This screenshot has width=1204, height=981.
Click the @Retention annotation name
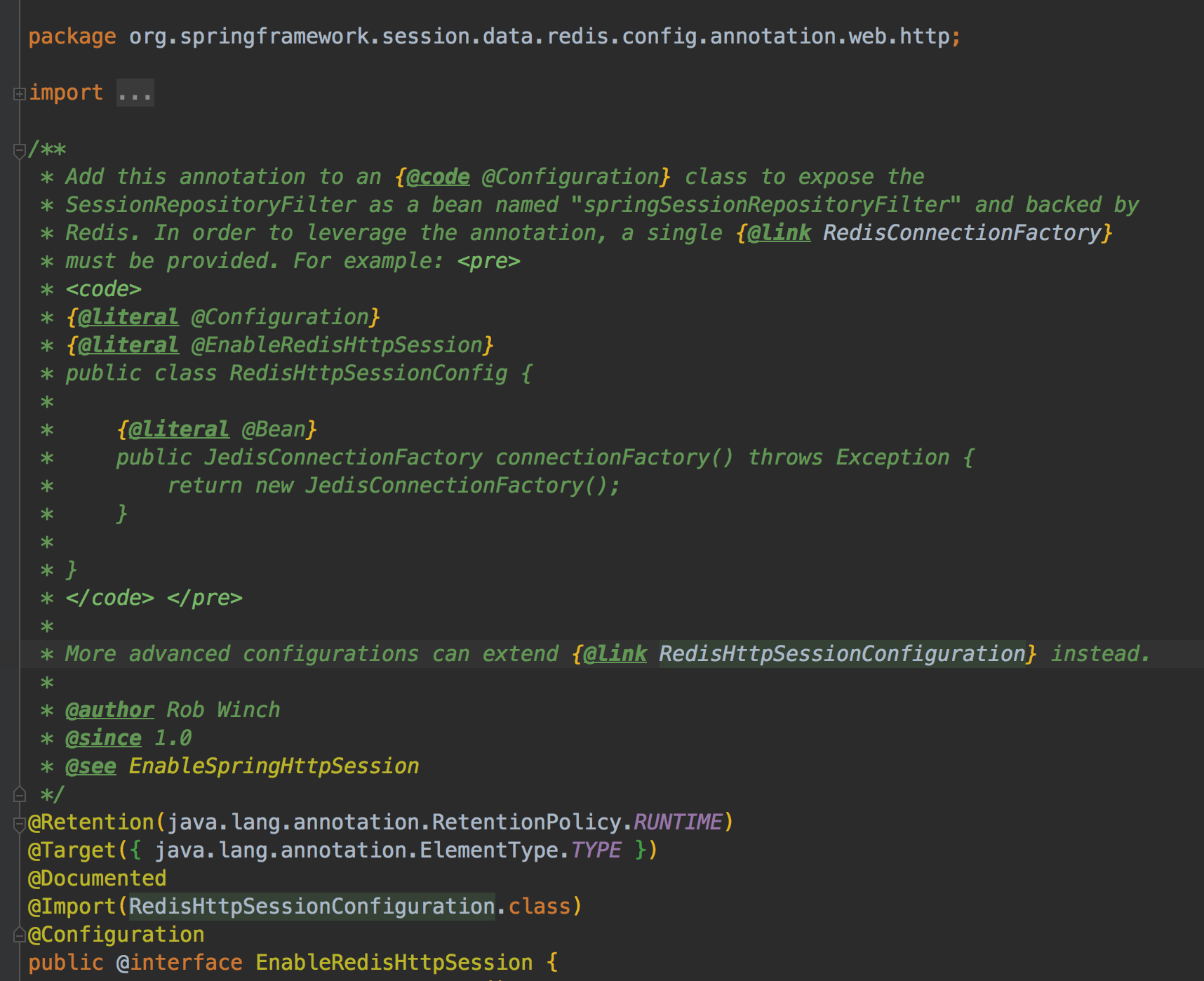click(91, 822)
